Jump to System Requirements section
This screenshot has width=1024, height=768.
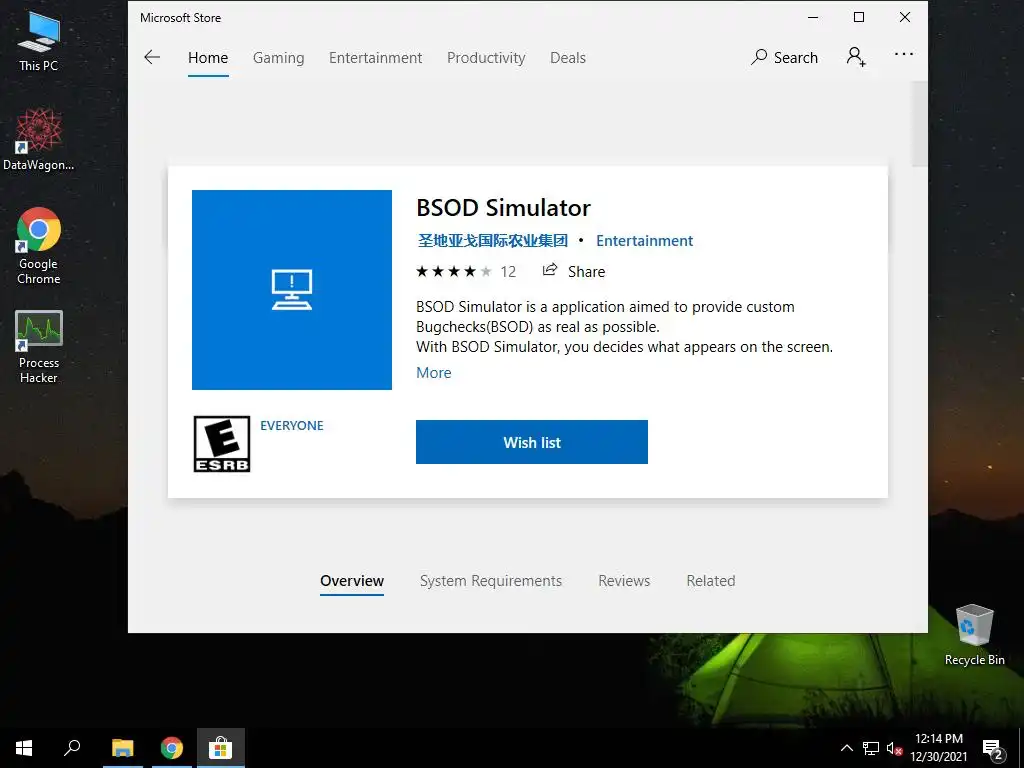[490, 581]
